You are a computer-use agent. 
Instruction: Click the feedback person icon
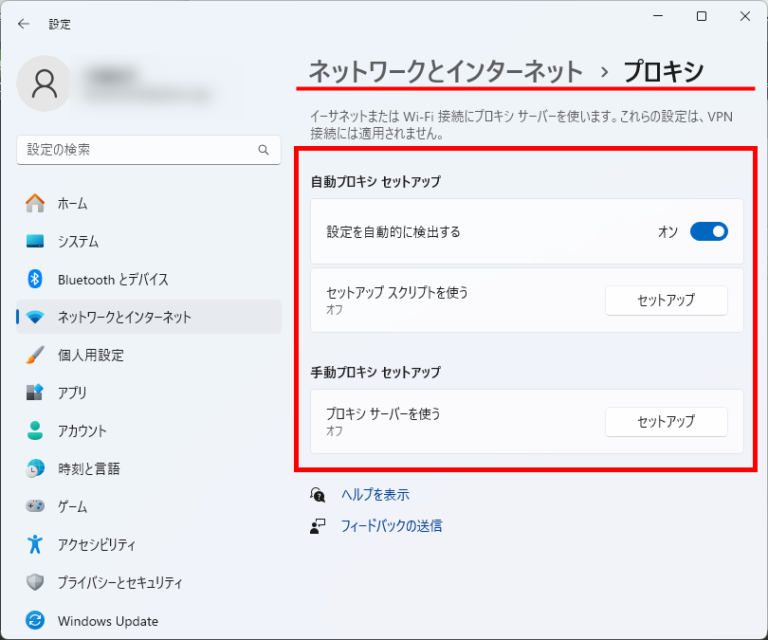[317, 526]
